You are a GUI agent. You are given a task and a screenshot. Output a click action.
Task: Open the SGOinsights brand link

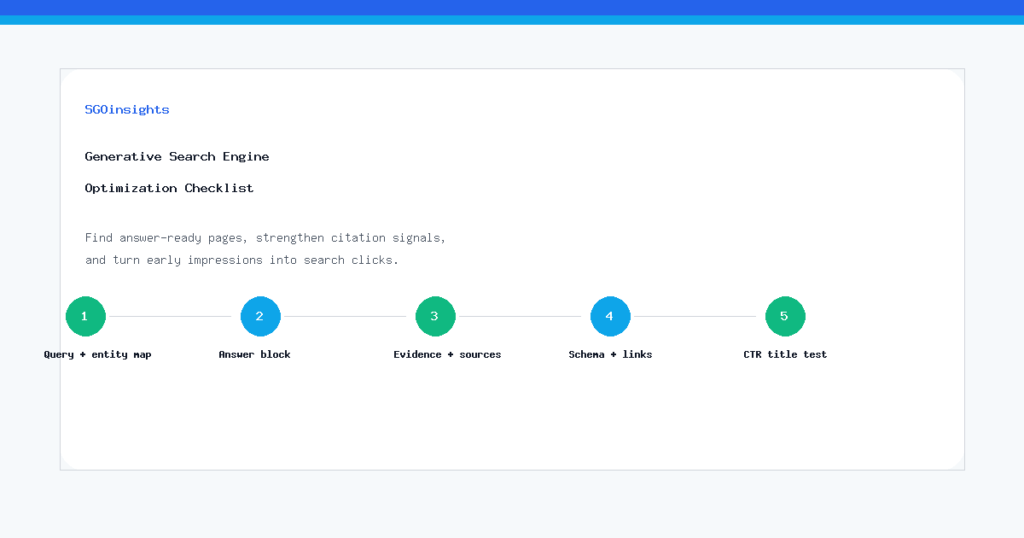tap(127, 110)
